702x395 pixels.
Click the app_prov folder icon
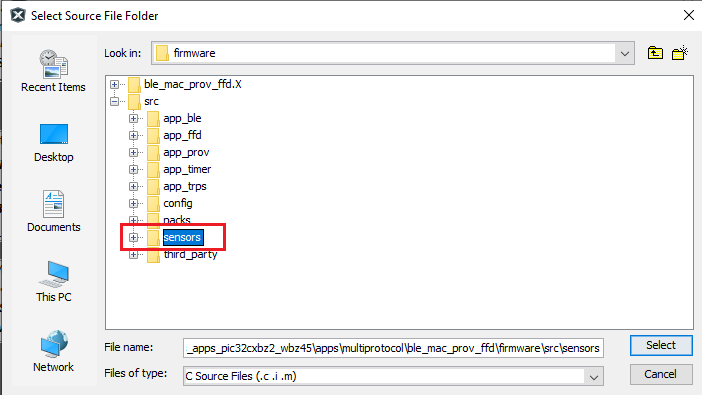click(153, 152)
